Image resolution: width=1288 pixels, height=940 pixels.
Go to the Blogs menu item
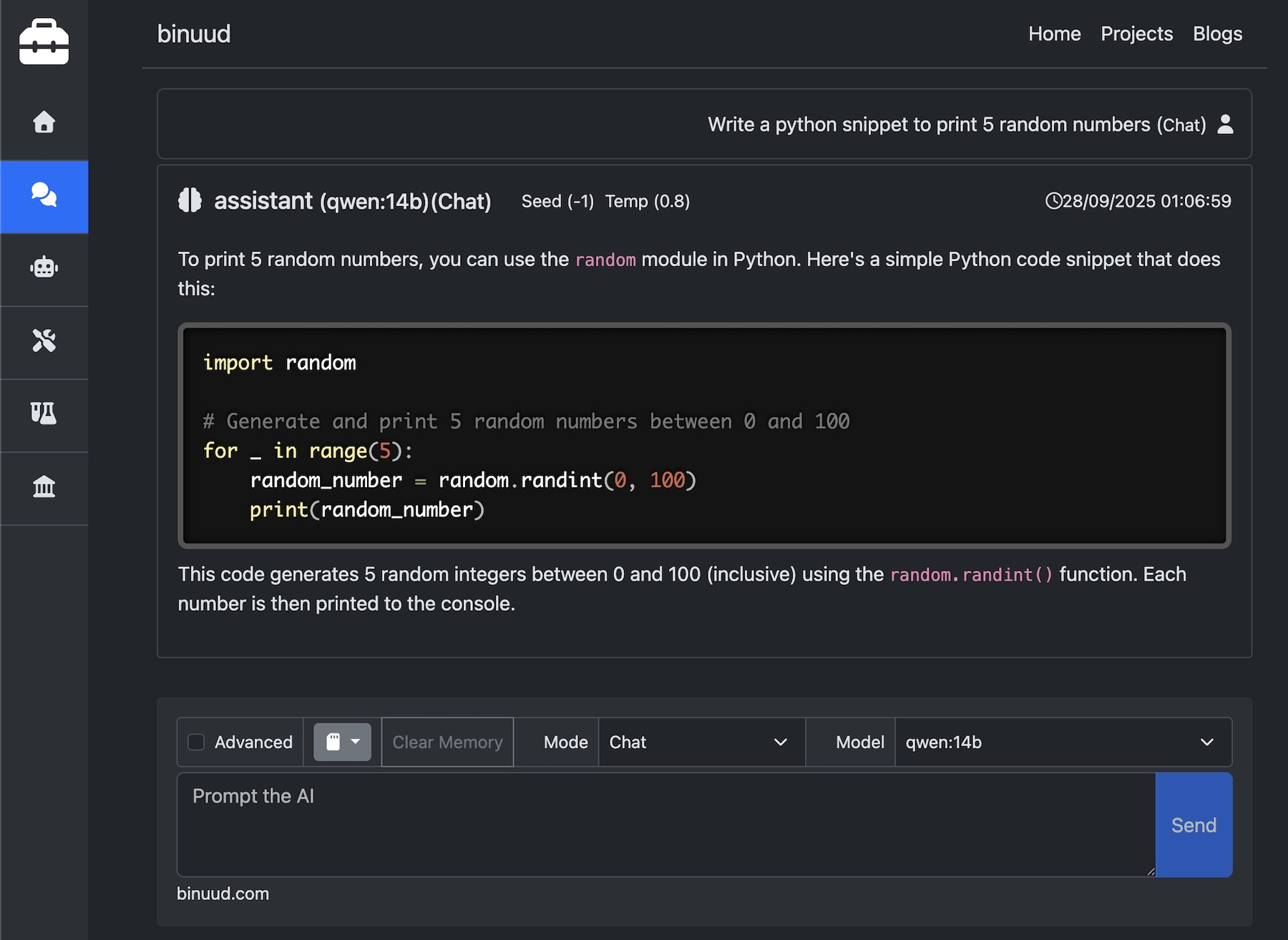(x=1217, y=34)
